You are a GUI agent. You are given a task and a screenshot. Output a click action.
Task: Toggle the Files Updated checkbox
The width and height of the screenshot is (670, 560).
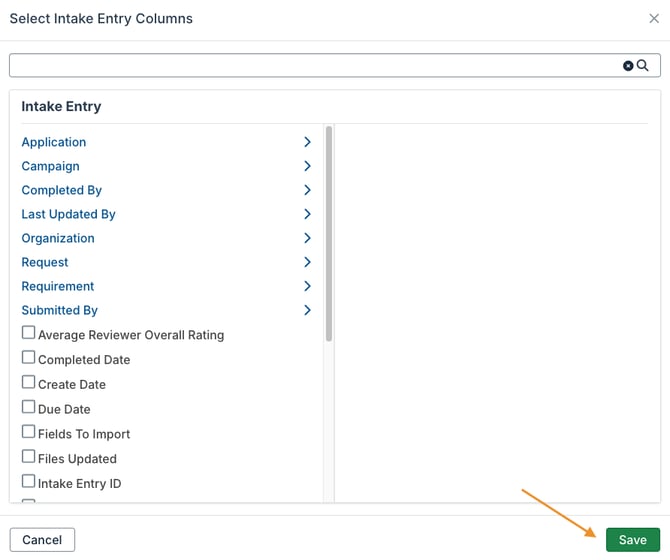pos(29,457)
